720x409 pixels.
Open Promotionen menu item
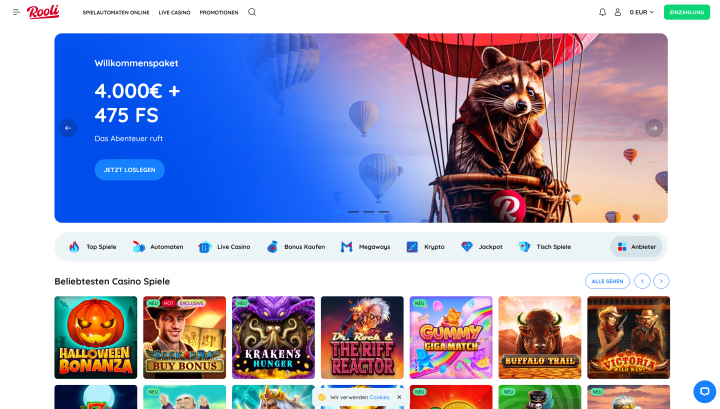(x=219, y=12)
